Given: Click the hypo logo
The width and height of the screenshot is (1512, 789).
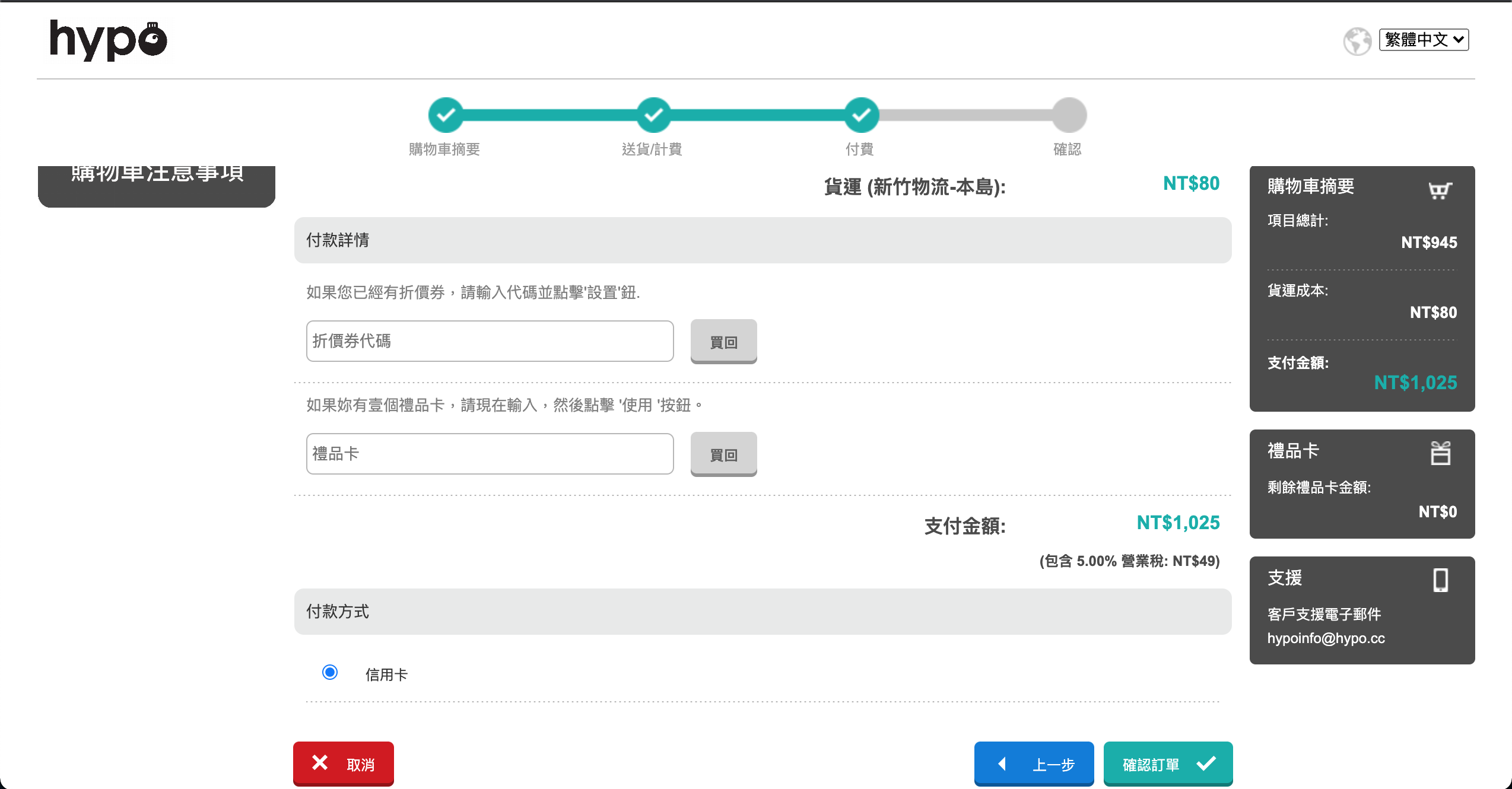Looking at the screenshot, I should coord(108,40).
